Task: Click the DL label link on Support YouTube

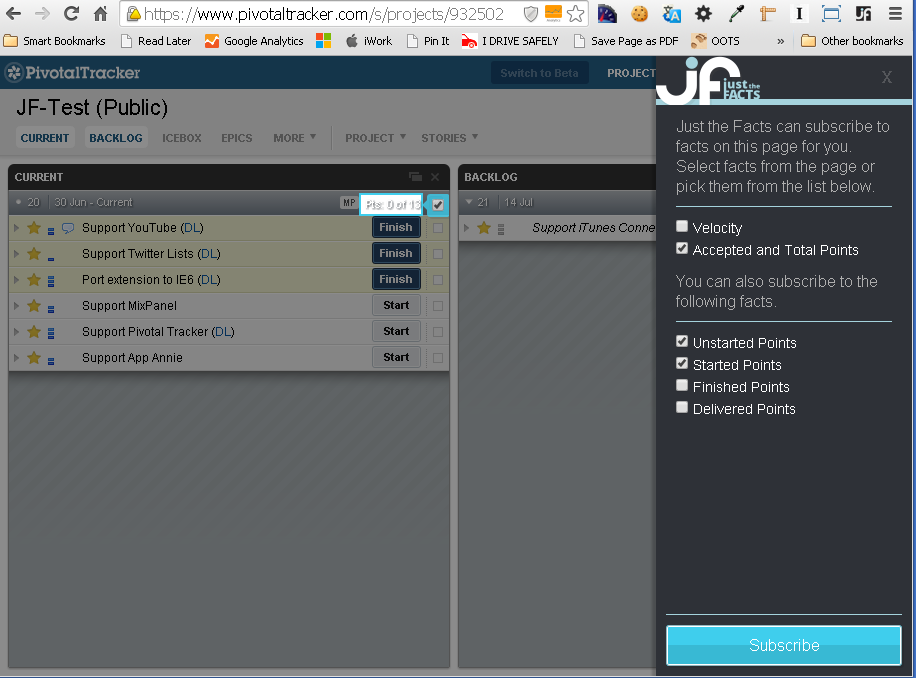Action: tap(192, 228)
